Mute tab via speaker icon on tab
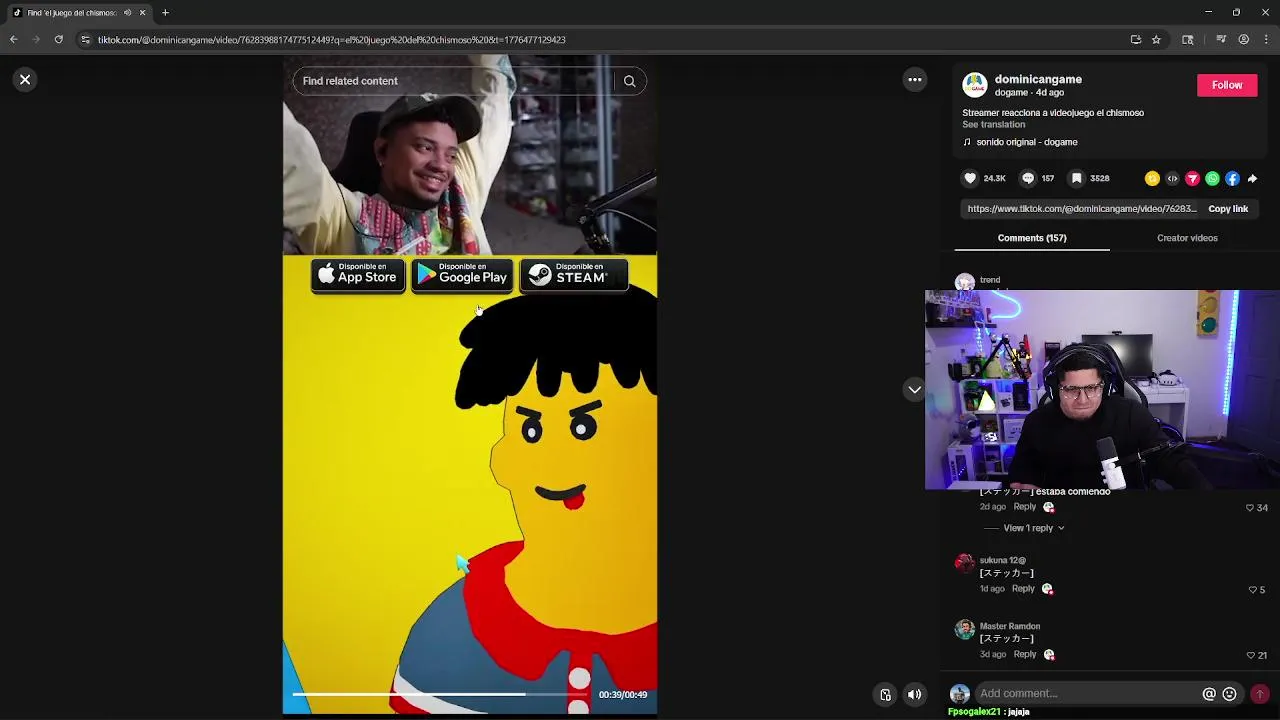The image size is (1280, 720). point(127,13)
